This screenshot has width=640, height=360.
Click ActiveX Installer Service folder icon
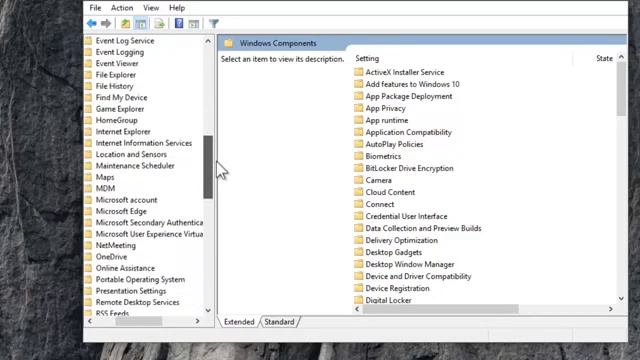(x=359, y=72)
